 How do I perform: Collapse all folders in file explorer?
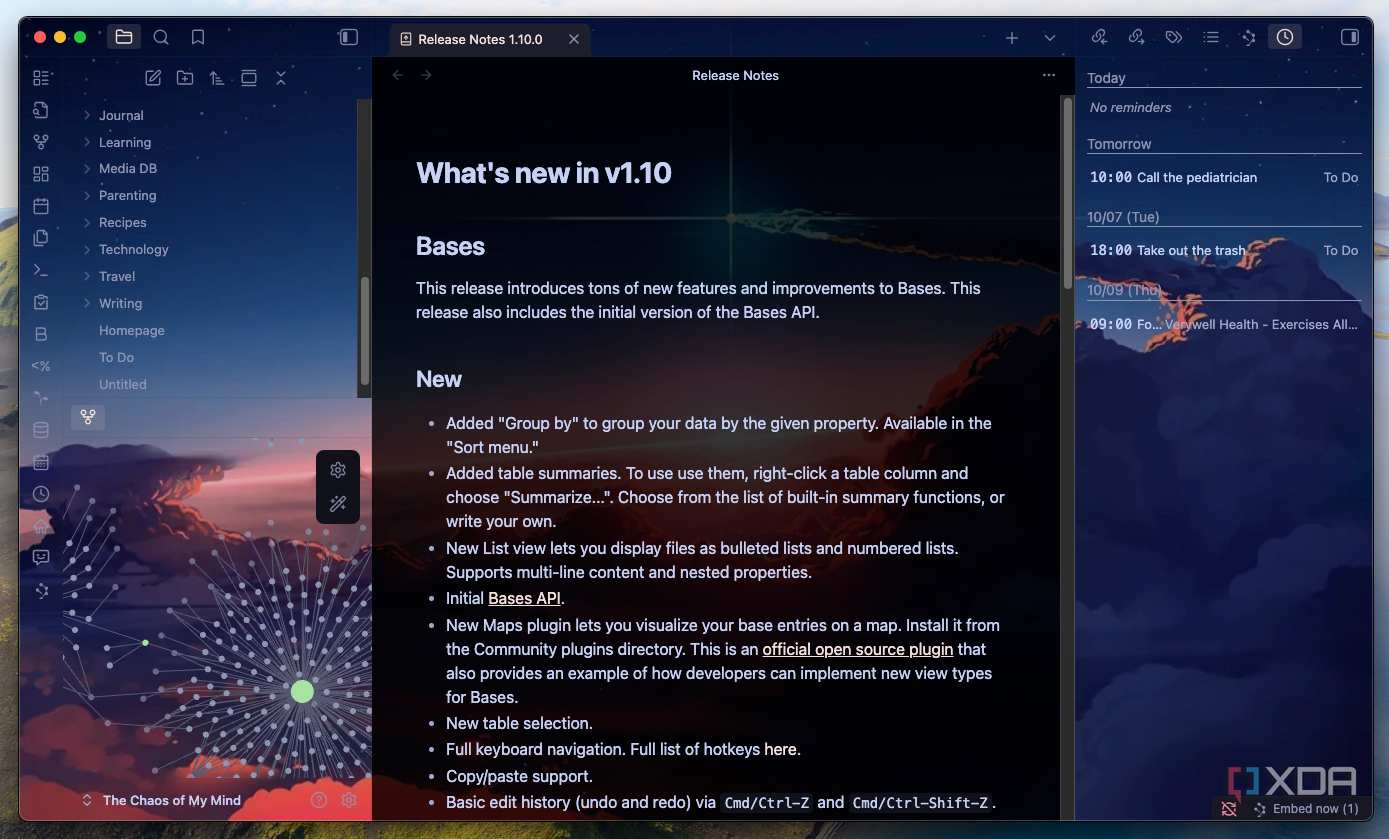(281, 77)
